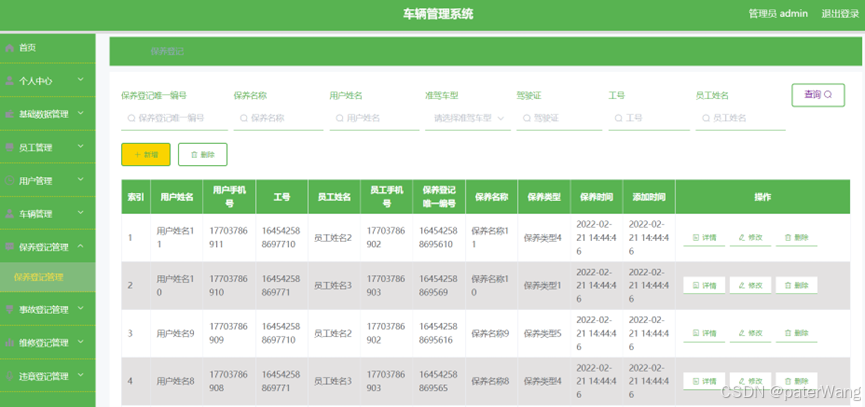The image size is (865, 407).
Task: Expand the 违章登记管理 chevron
Action: point(81,374)
